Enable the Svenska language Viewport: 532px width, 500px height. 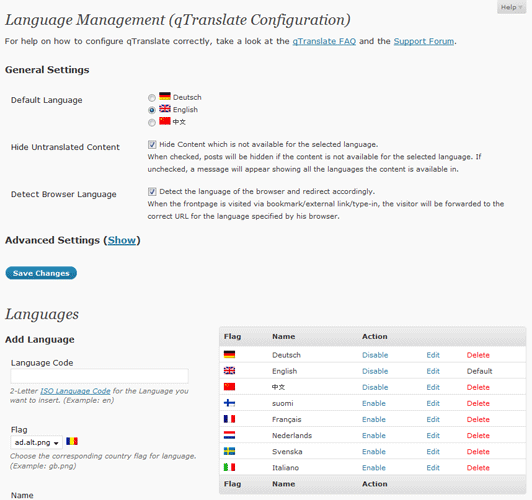pyautogui.click(x=374, y=451)
